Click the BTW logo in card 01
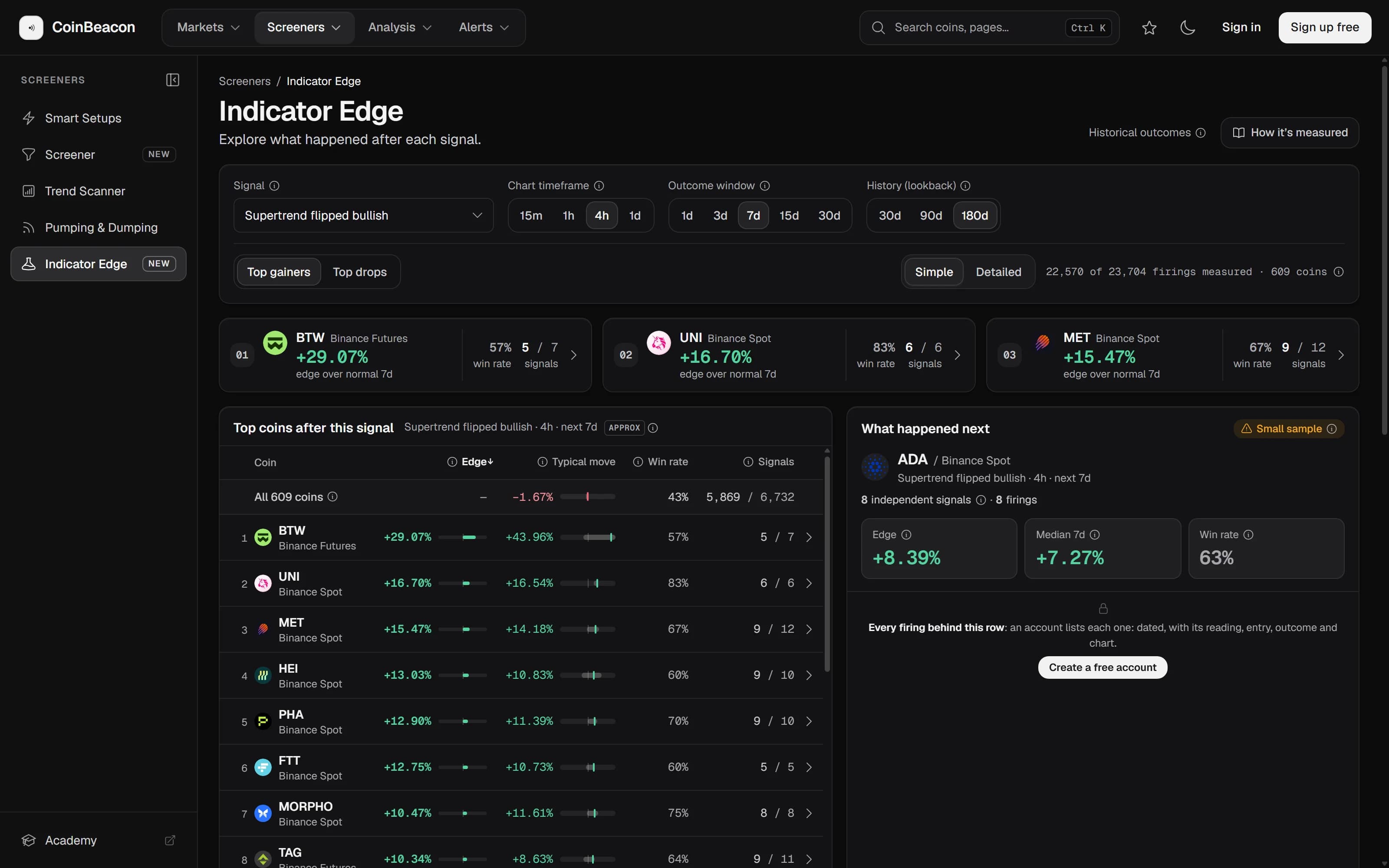 coord(275,343)
